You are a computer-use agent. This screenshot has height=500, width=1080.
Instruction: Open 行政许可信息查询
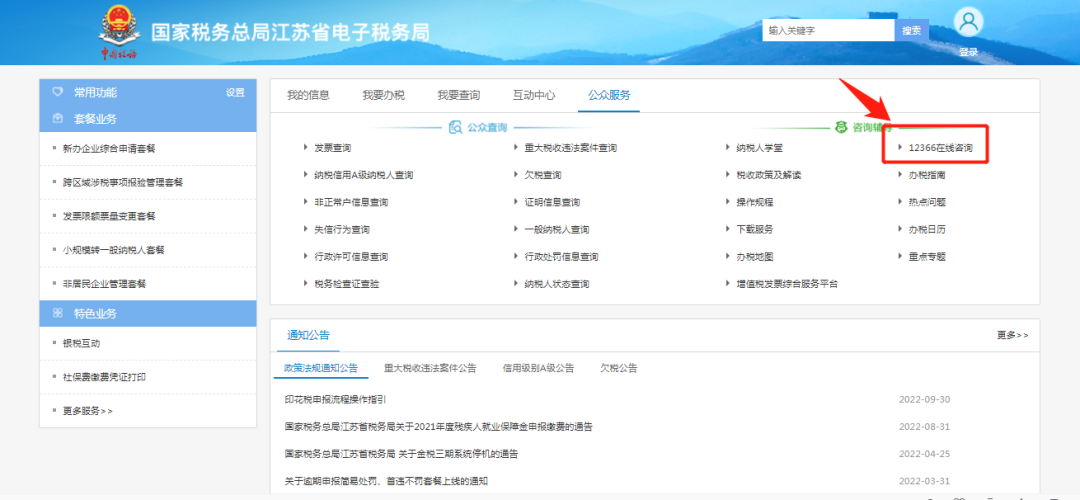coord(351,257)
